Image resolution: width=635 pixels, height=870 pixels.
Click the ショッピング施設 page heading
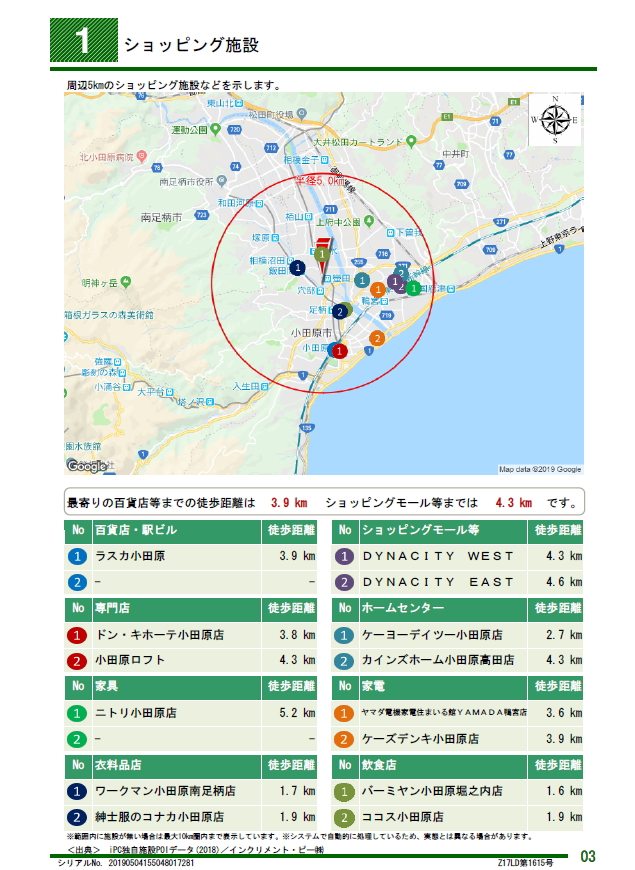tap(191, 44)
